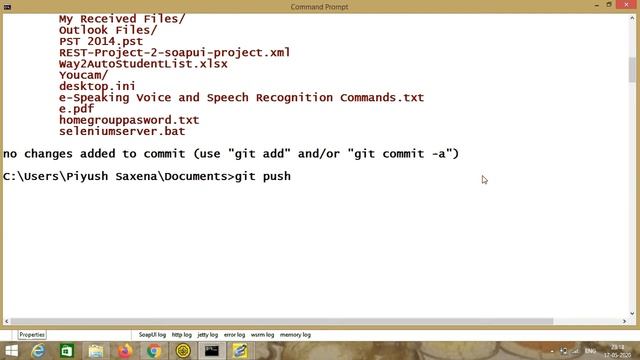Click the horizontal scrollbar left arrow
640x360 pixels.
(x=7, y=321)
